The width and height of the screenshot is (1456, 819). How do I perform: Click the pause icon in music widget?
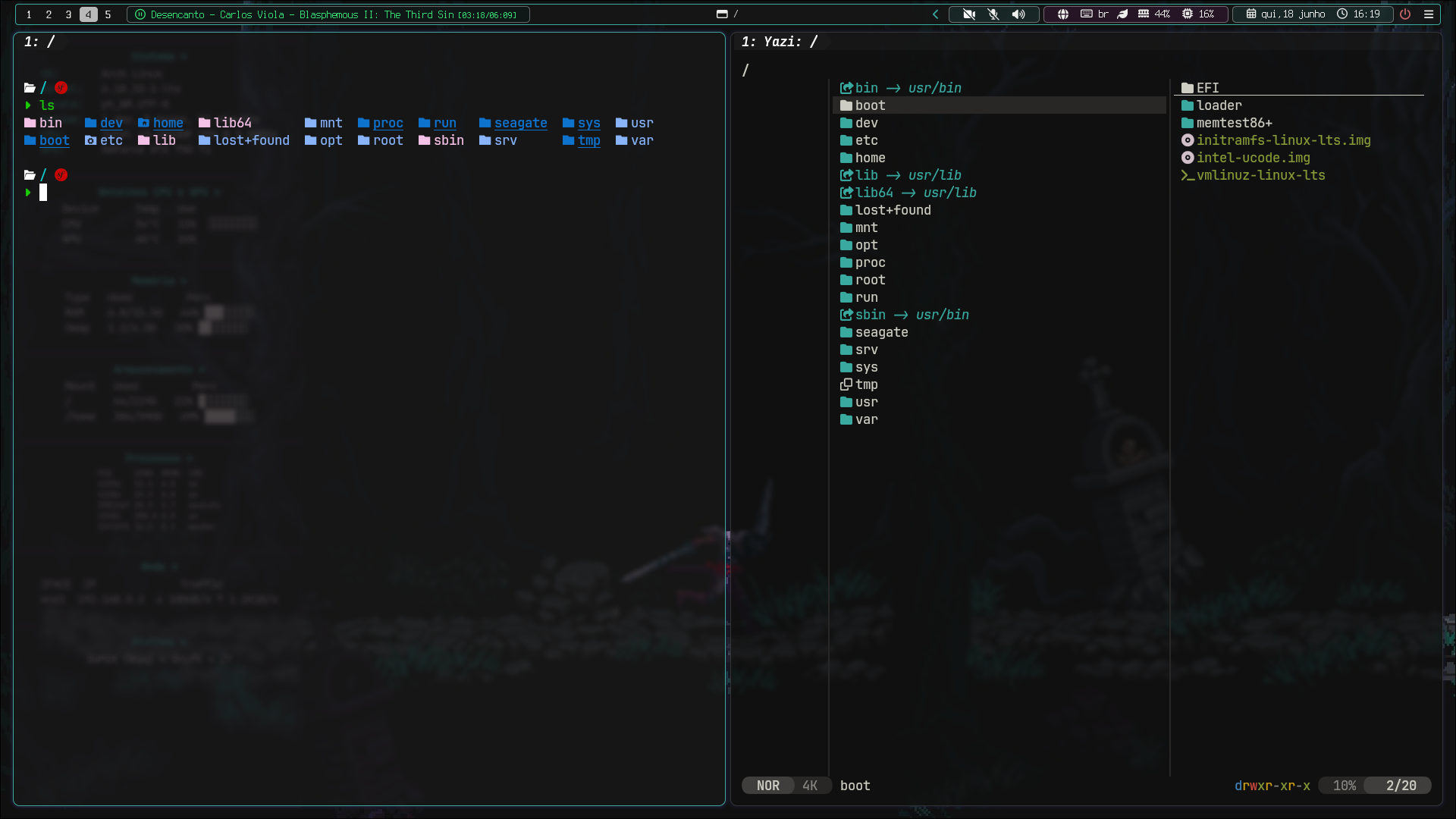[x=140, y=14]
